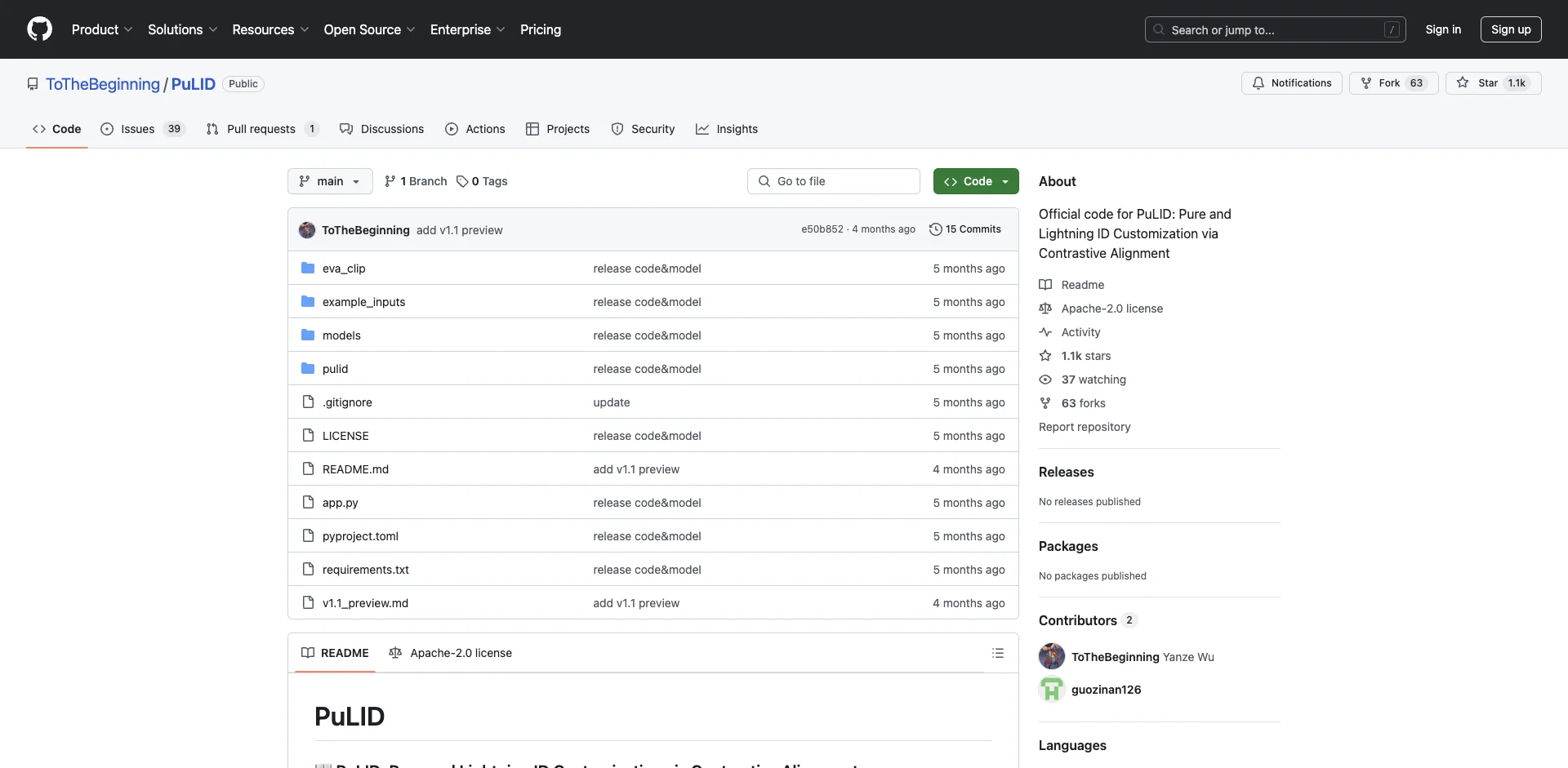Open the Projects tab
The image size is (1568, 768).
click(558, 129)
